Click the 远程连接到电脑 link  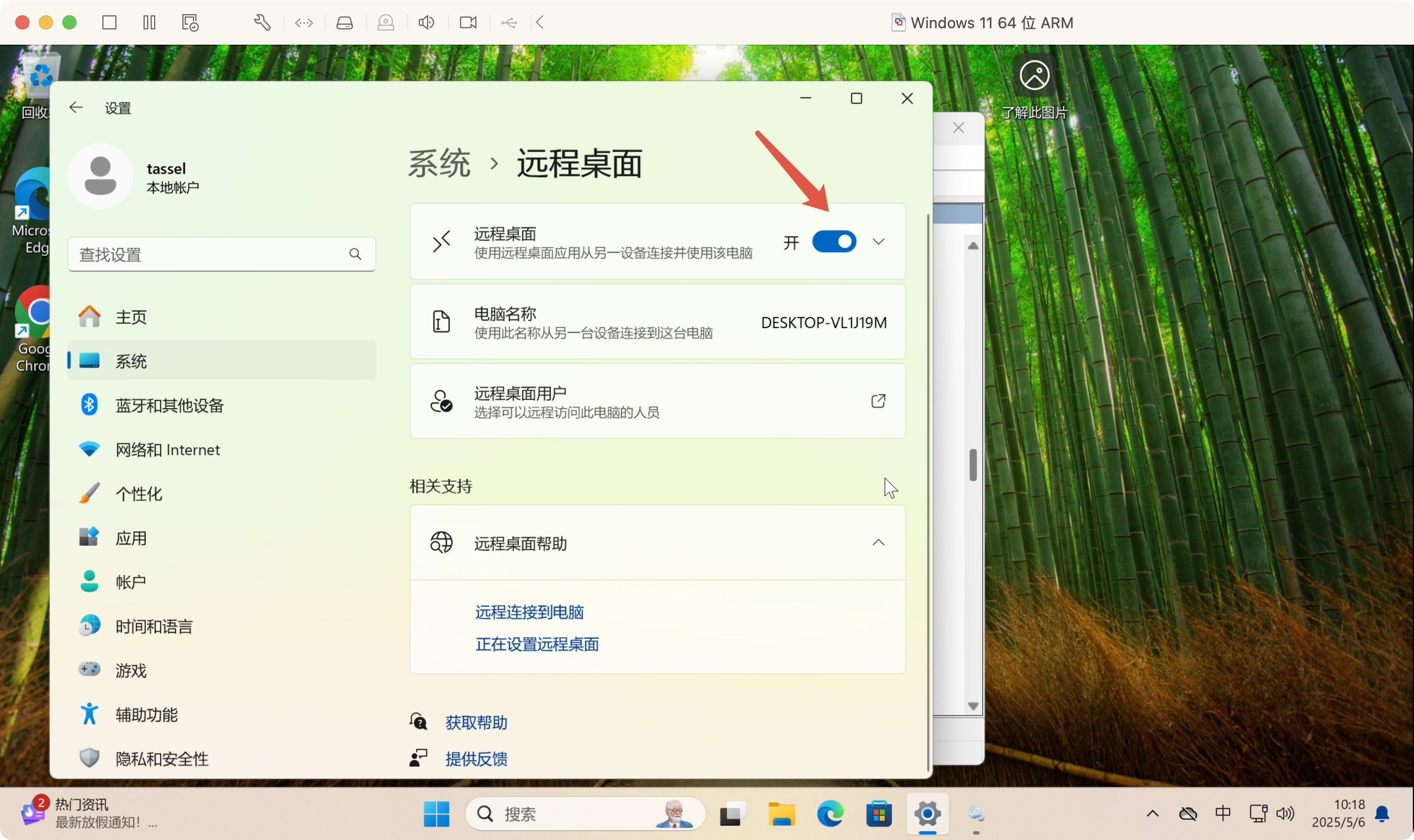[x=529, y=612]
